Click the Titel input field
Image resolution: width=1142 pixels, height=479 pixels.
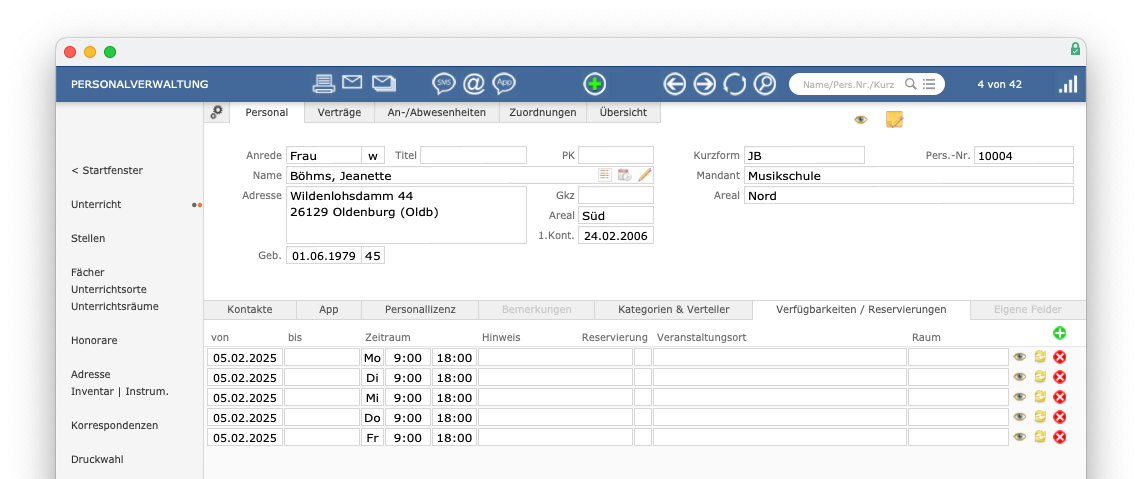point(473,155)
